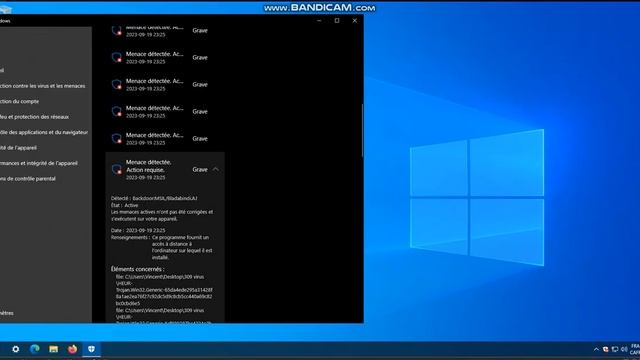This screenshot has width=640, height=360.
Task: Launch Firefox from the taskbar
Action: [72, 349]
